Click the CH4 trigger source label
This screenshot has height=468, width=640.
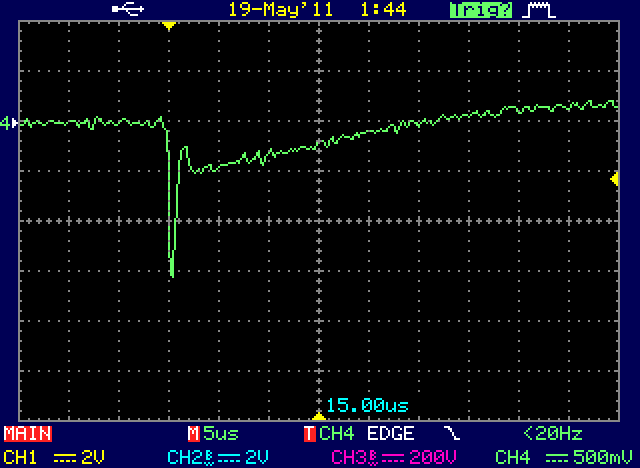337,434
